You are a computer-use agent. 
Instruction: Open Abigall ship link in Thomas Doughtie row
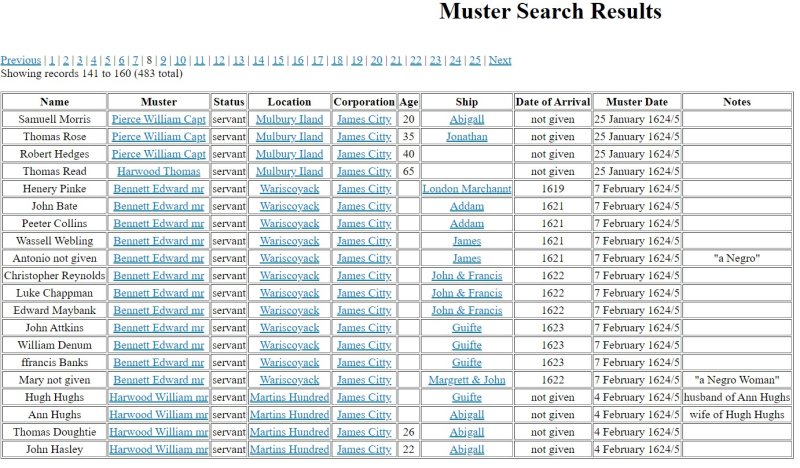click(467, 432)
